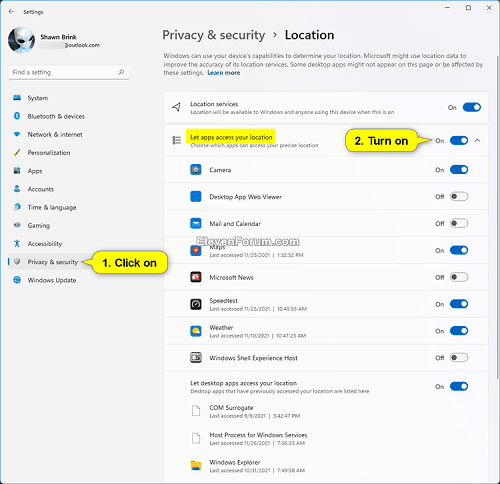
Task: Select Privacy & security in sidebar
Action: (x=52, y=262)
